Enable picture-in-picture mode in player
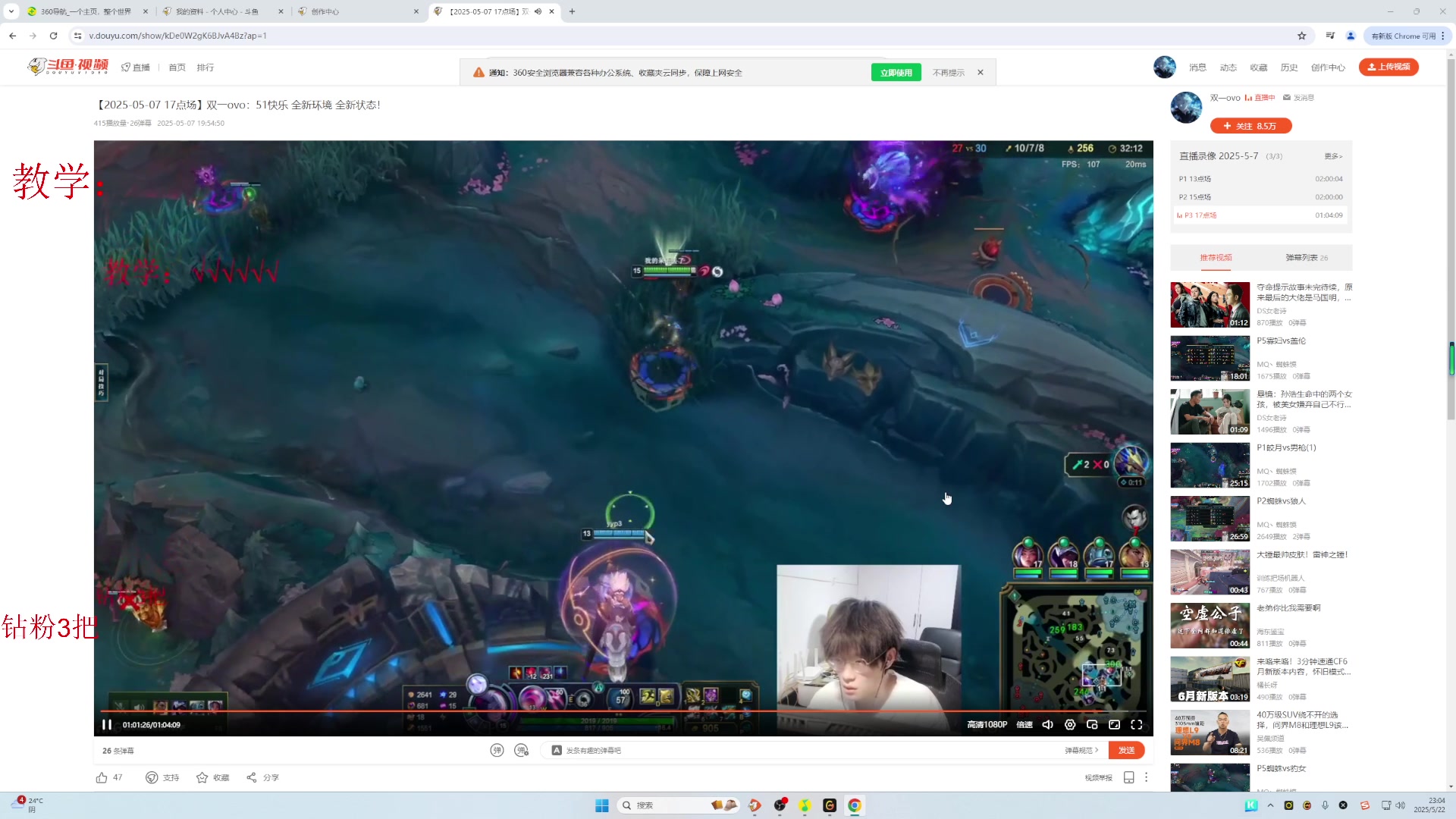This screenshot has width=1456, height=819. tap(1092, 724)
